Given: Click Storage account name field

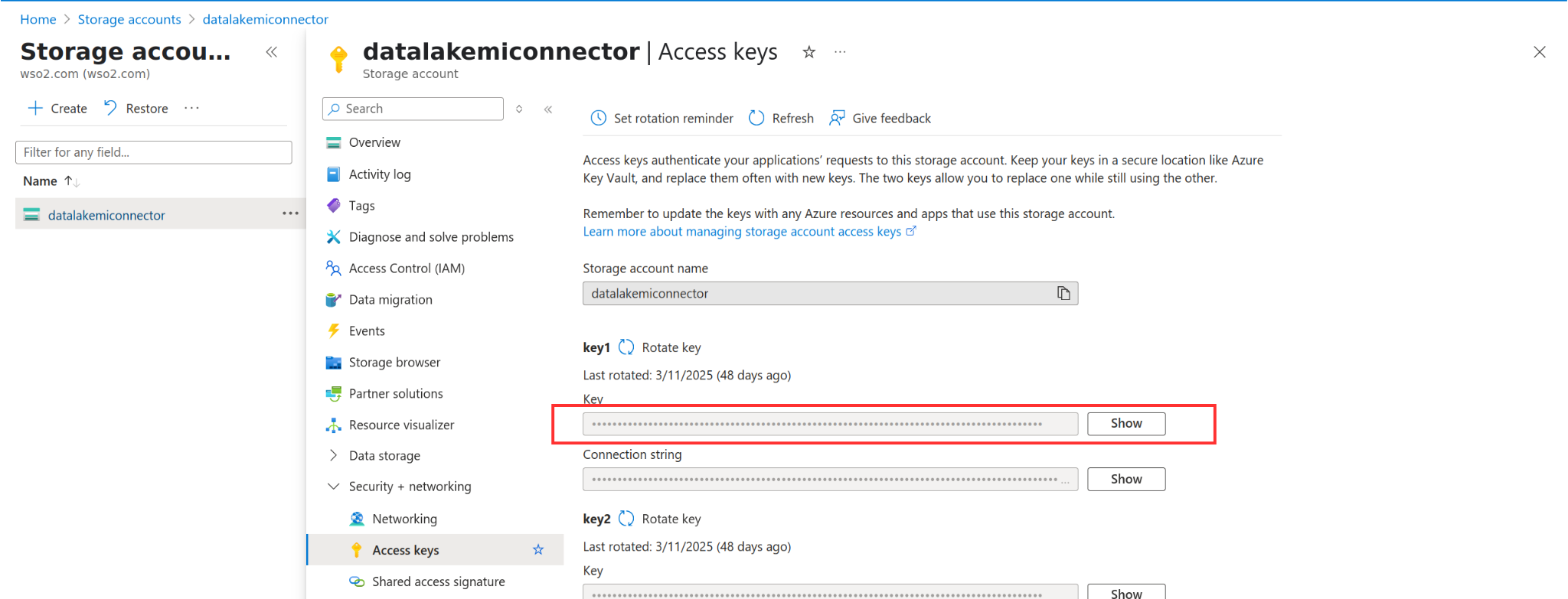Looking at the screenshot, I should [830, 294].
